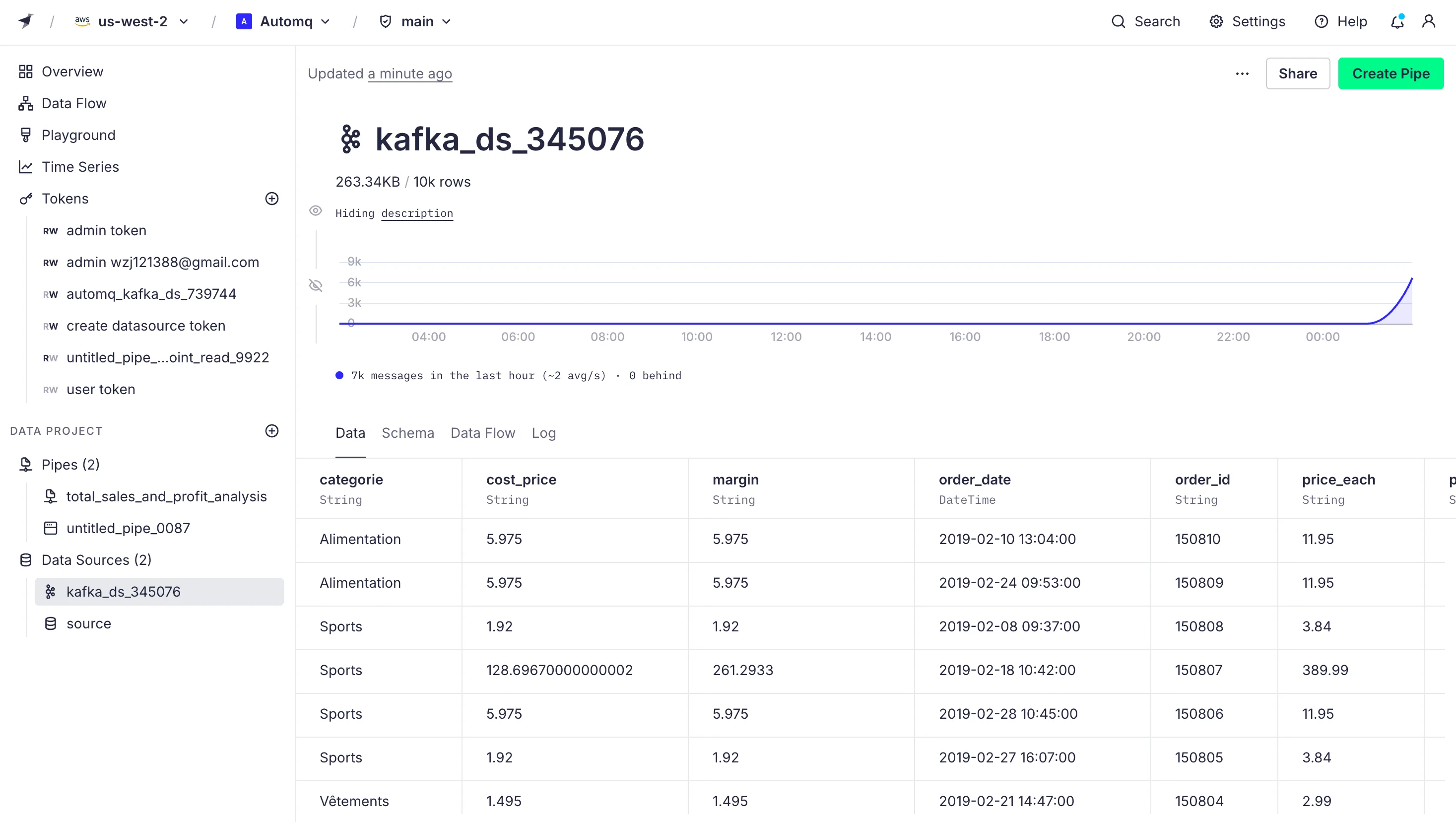Select the total_sales_and_profit_analysis pipe
The width and height of the screenshot is (1456, 822).
166,496
